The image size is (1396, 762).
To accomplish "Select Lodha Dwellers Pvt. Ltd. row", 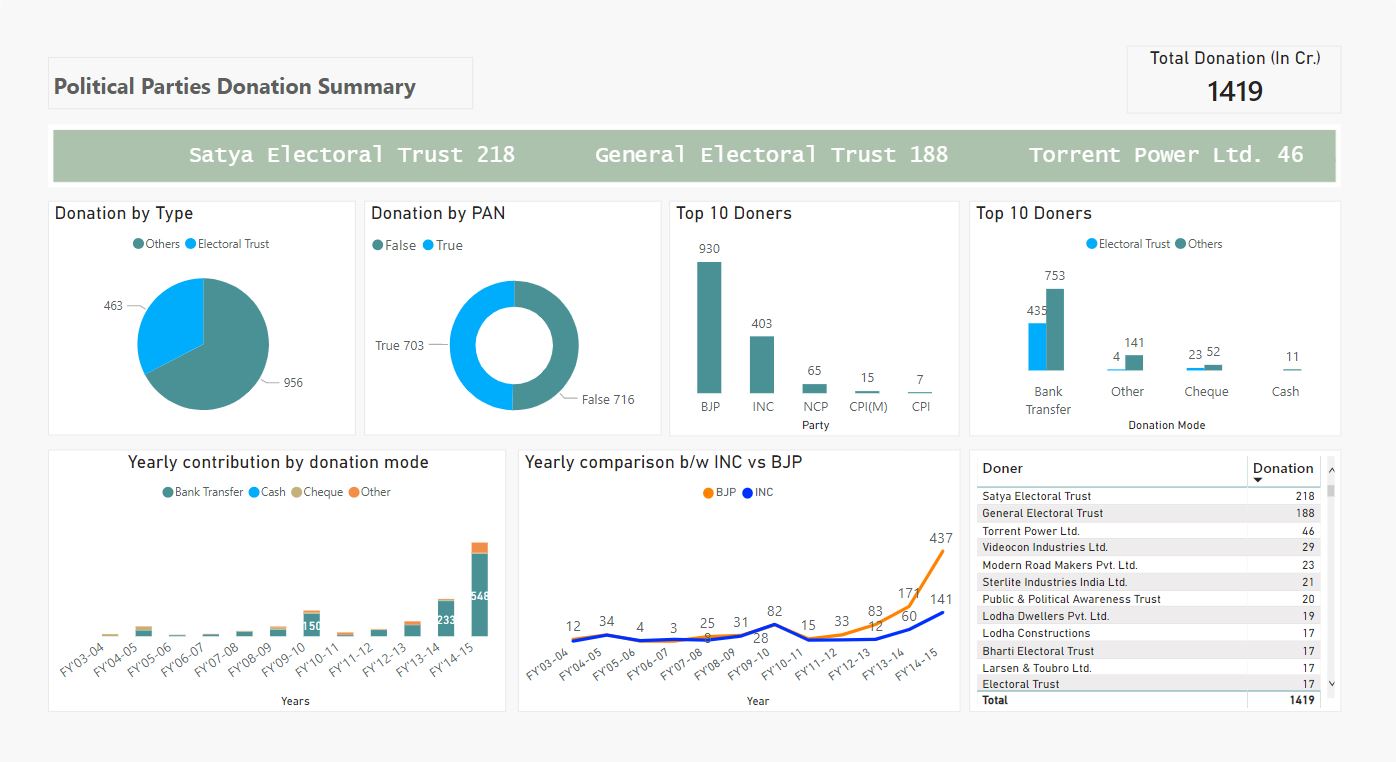I will [x=1148, y=616].
